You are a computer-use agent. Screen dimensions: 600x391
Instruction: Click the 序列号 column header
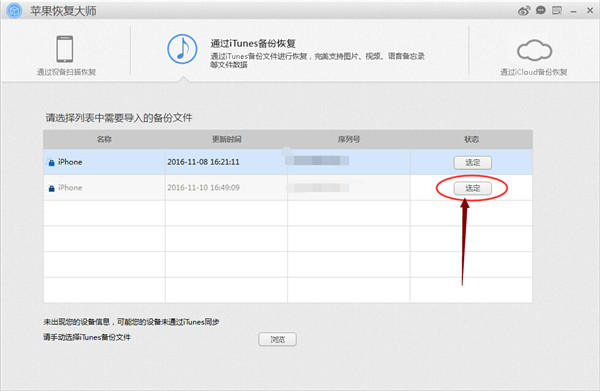point(349,139)
